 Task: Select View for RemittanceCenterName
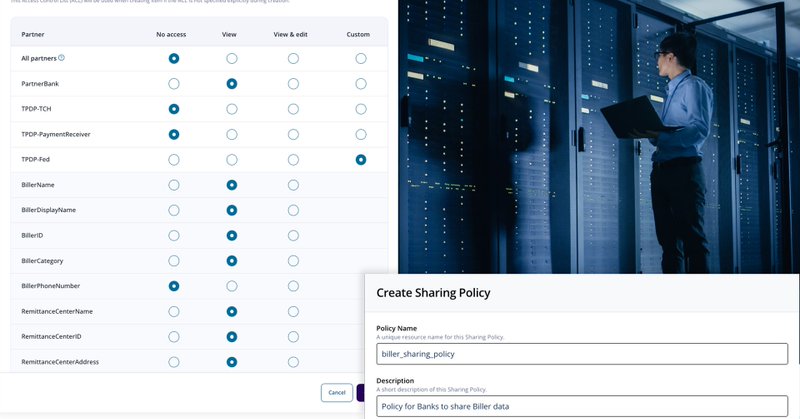232,311
